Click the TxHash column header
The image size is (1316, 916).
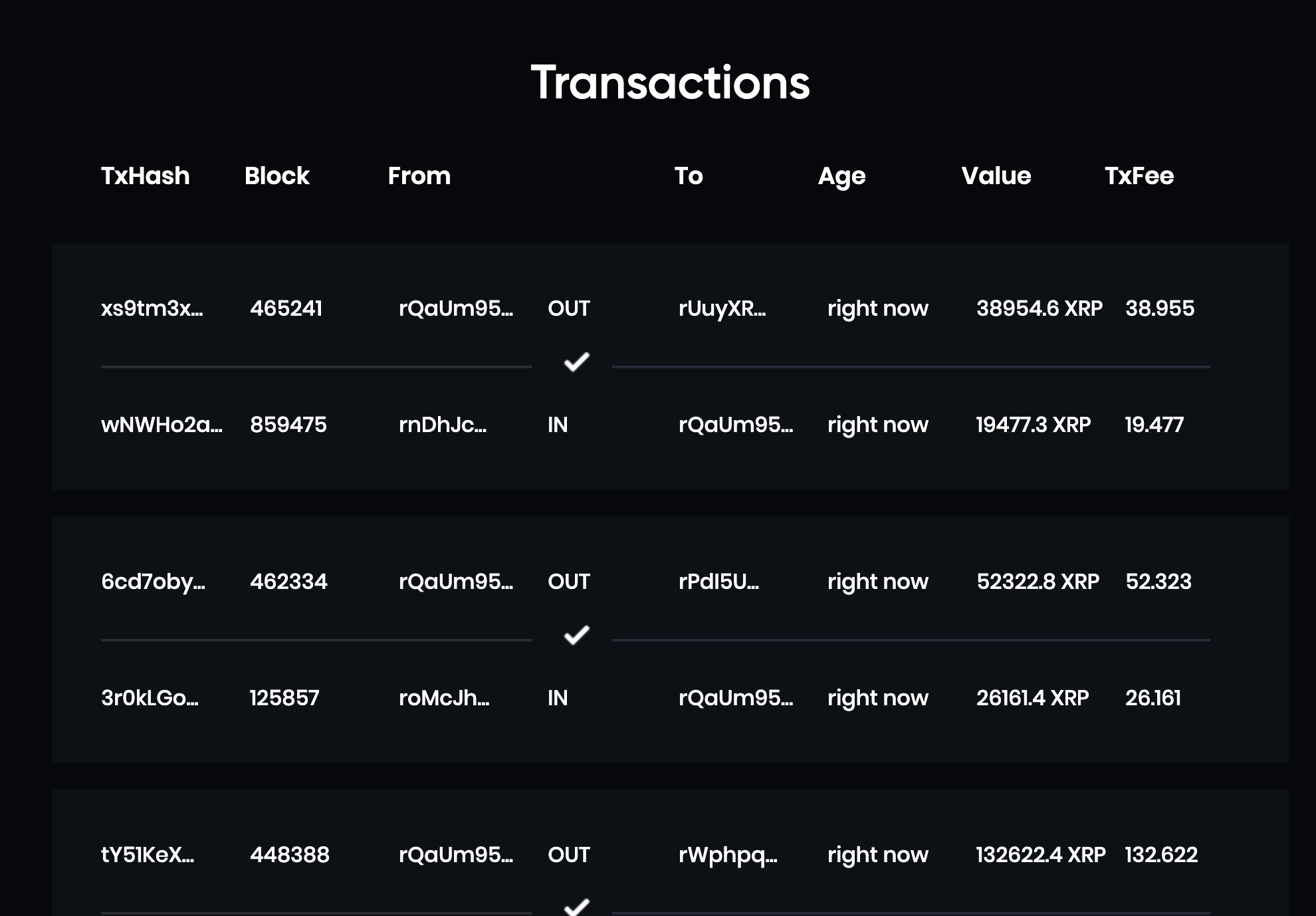146,176
